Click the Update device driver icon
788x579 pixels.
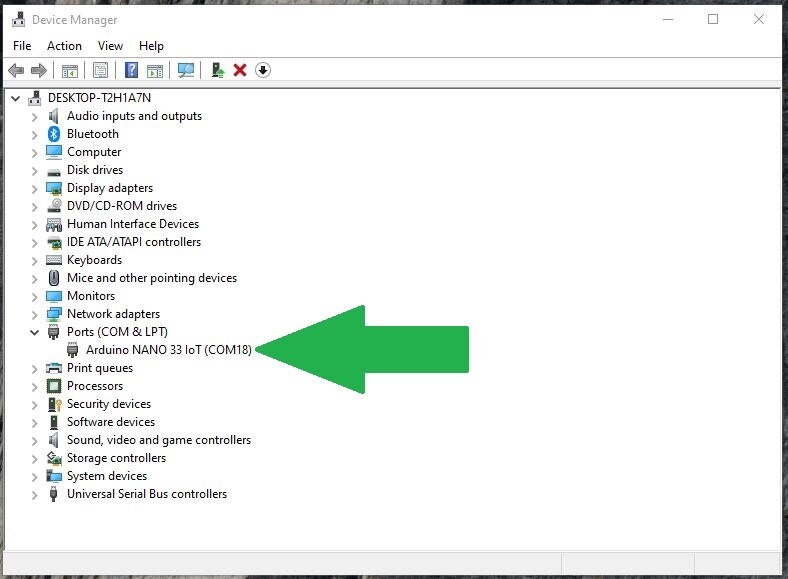[218, 70]
